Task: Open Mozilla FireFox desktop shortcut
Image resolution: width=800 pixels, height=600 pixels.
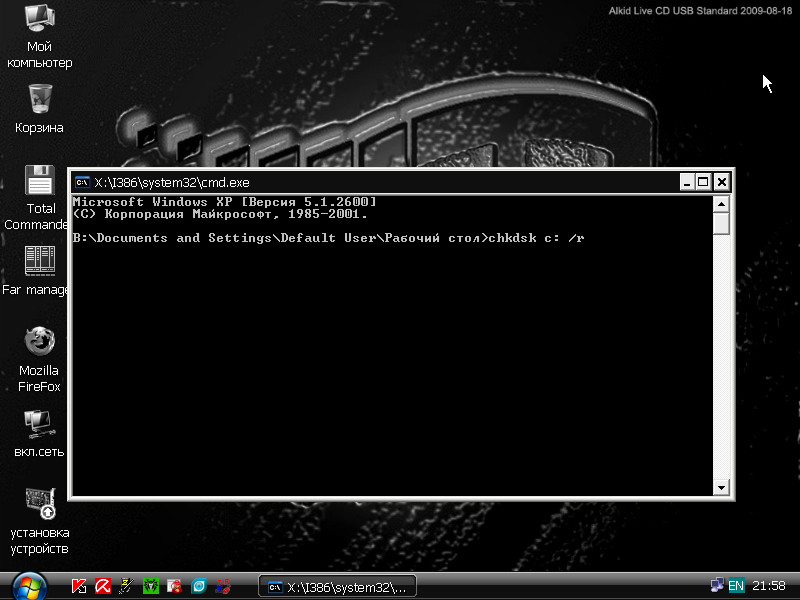Action: (x=39, y=360)
